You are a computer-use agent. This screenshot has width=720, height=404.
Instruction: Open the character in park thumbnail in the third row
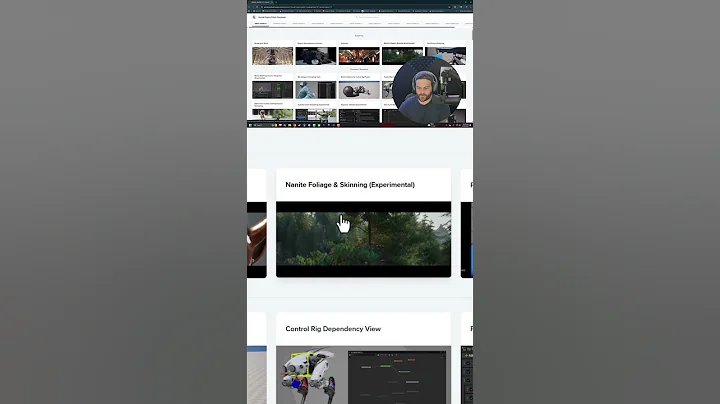[272, 114]
